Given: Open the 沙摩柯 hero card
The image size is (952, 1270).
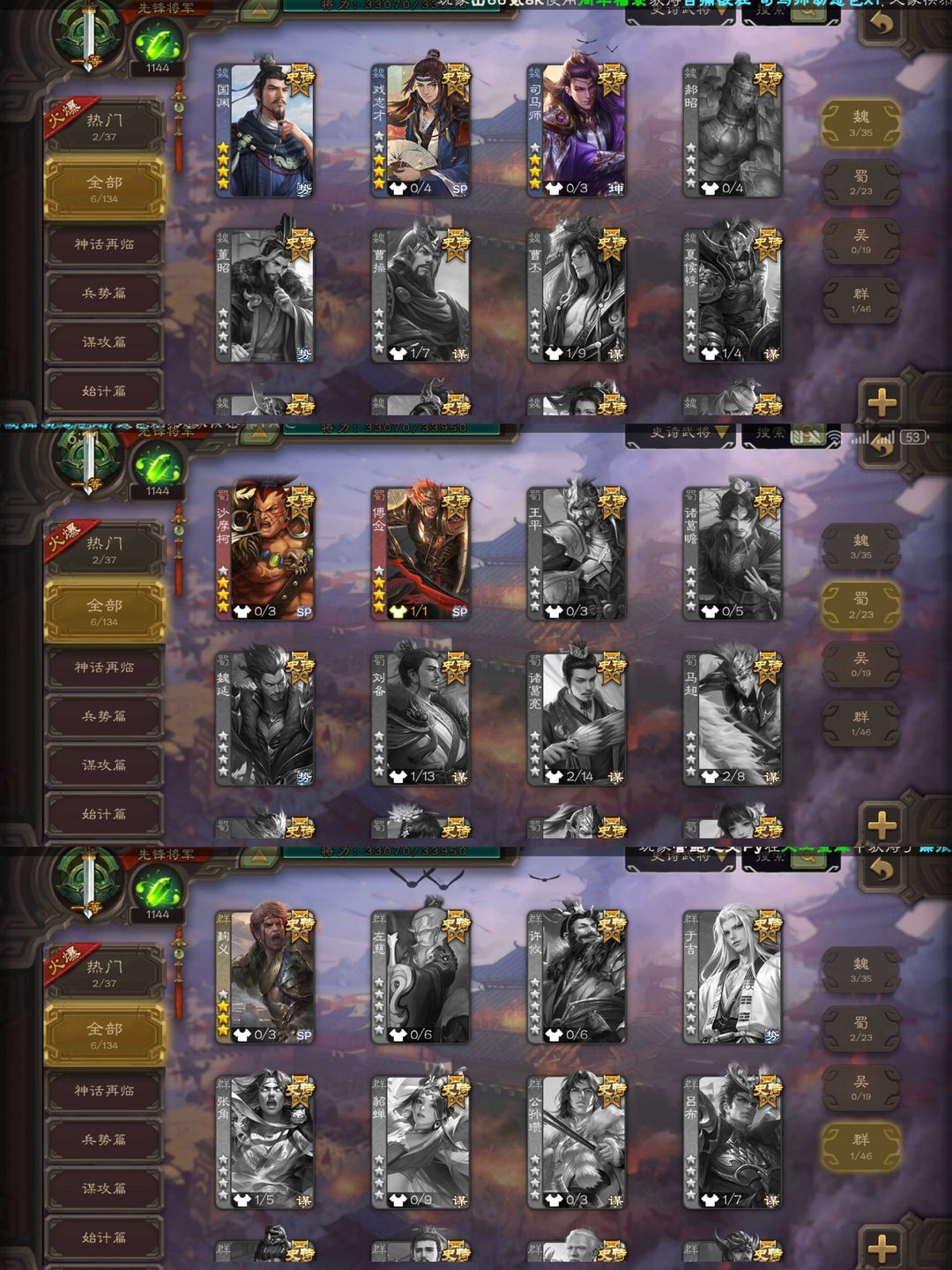Looking at the screenshot, I should 265,553.
